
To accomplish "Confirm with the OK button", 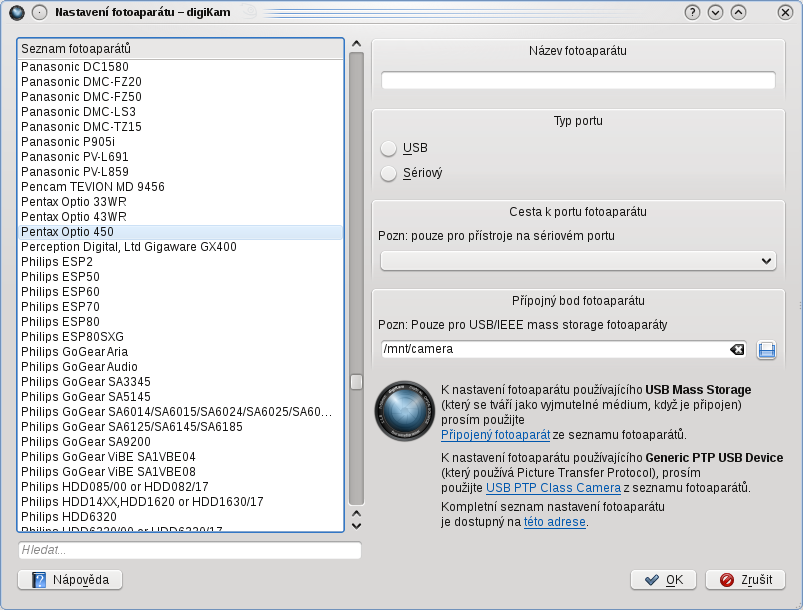I will tap(663, 579).
